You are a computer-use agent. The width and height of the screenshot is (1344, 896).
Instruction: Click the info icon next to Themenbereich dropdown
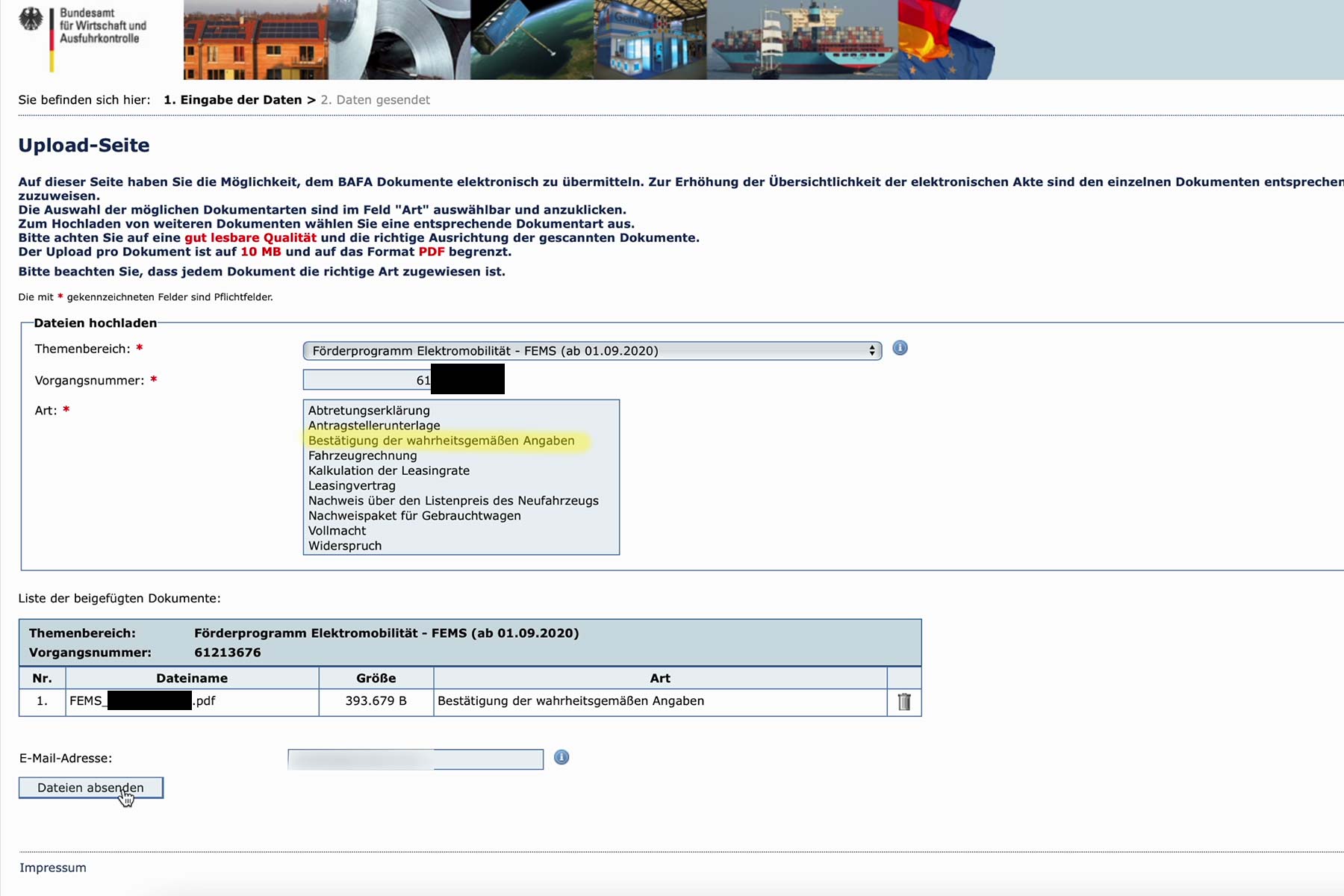click(x=900, y=348)
